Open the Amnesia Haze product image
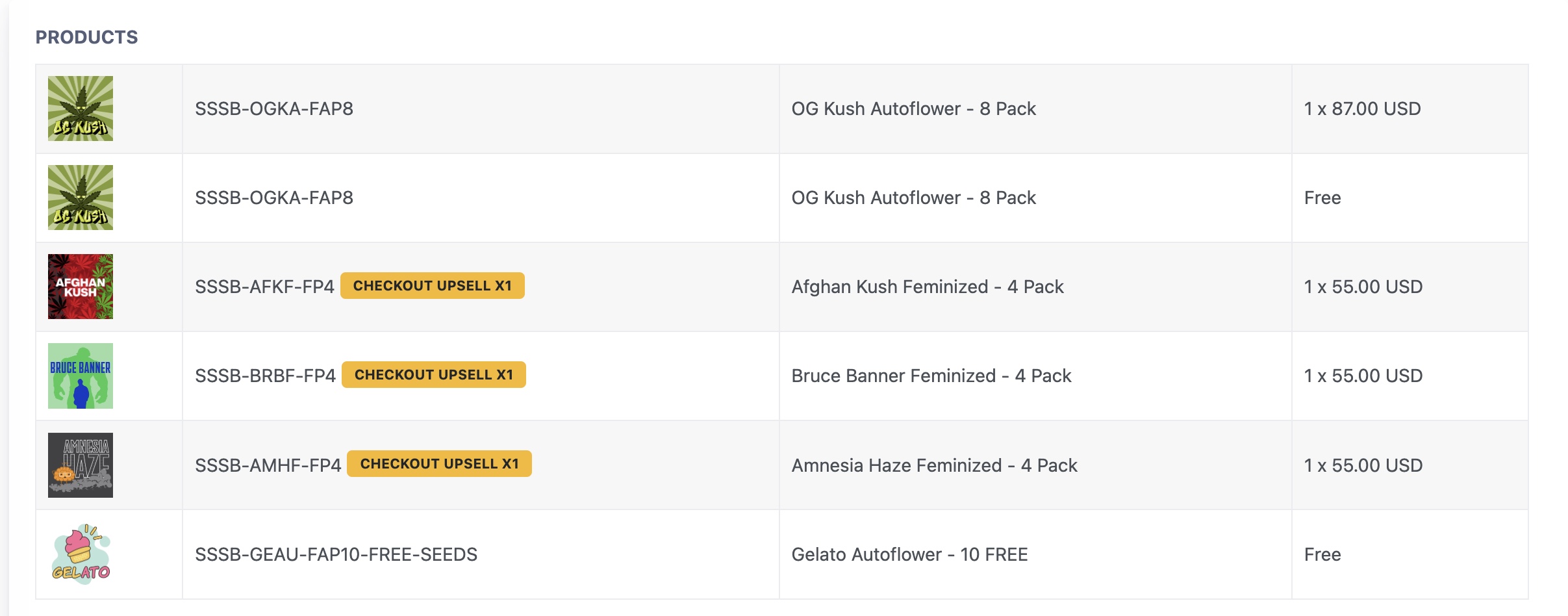 click(x=81, y=465)
